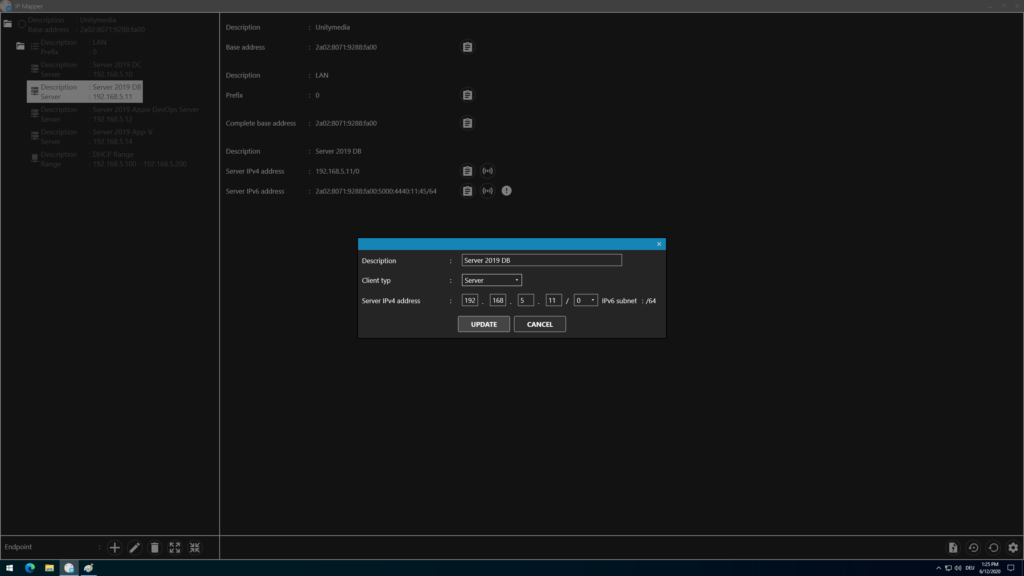The height and width of the screenshot is (576, 1024).
Task: Click IPv6 address 2a02:8071:9288:fa00:5000:4440:11:45/64 text
Action: point(376,191)
